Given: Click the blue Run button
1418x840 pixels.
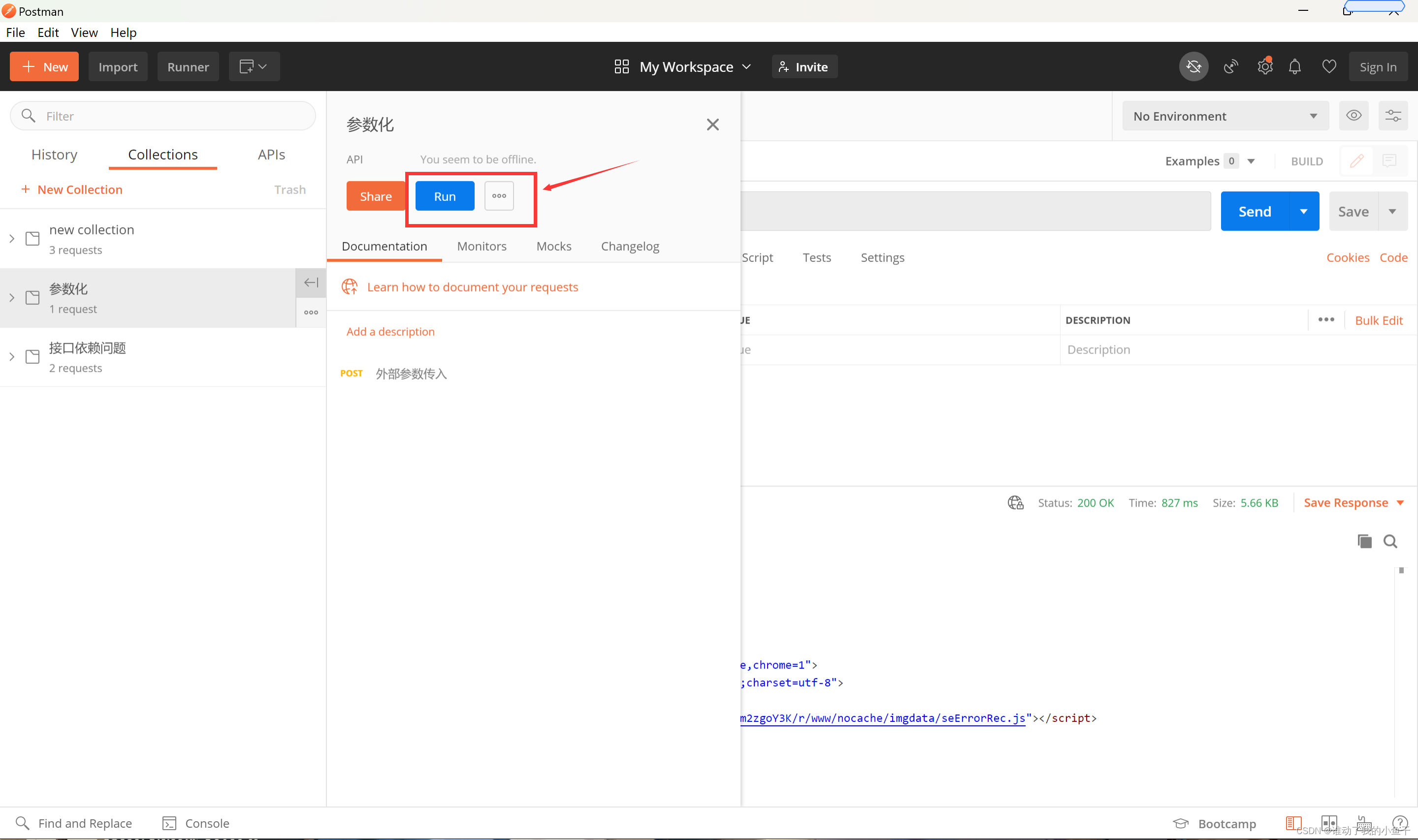Looking at the screenshot, I should click(x=445, y=196).
